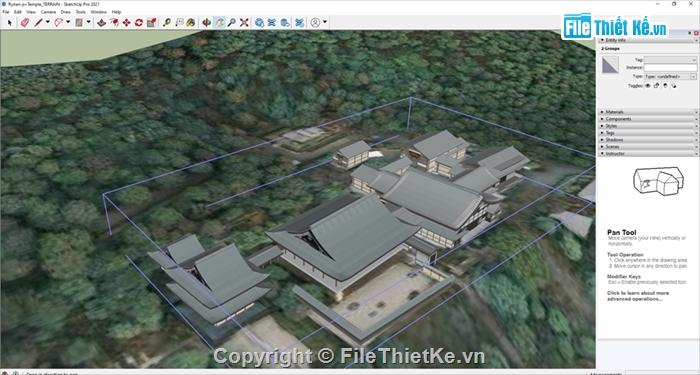This screenshot has height=375, width=700.
Task: Activate the Rotate tool
Action: click(x=139, y=22)
